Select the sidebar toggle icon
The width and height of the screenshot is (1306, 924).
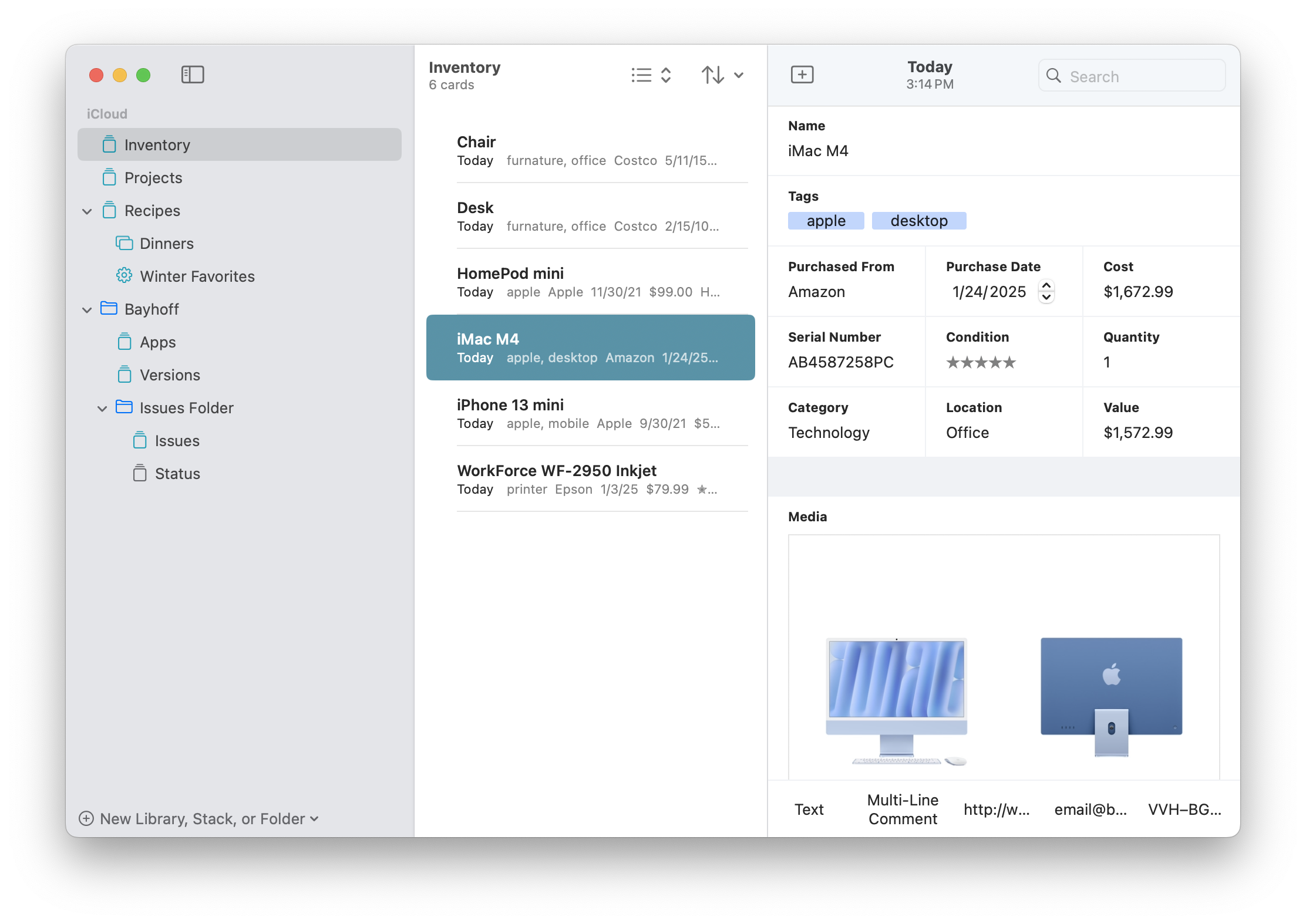pos(194,74)
